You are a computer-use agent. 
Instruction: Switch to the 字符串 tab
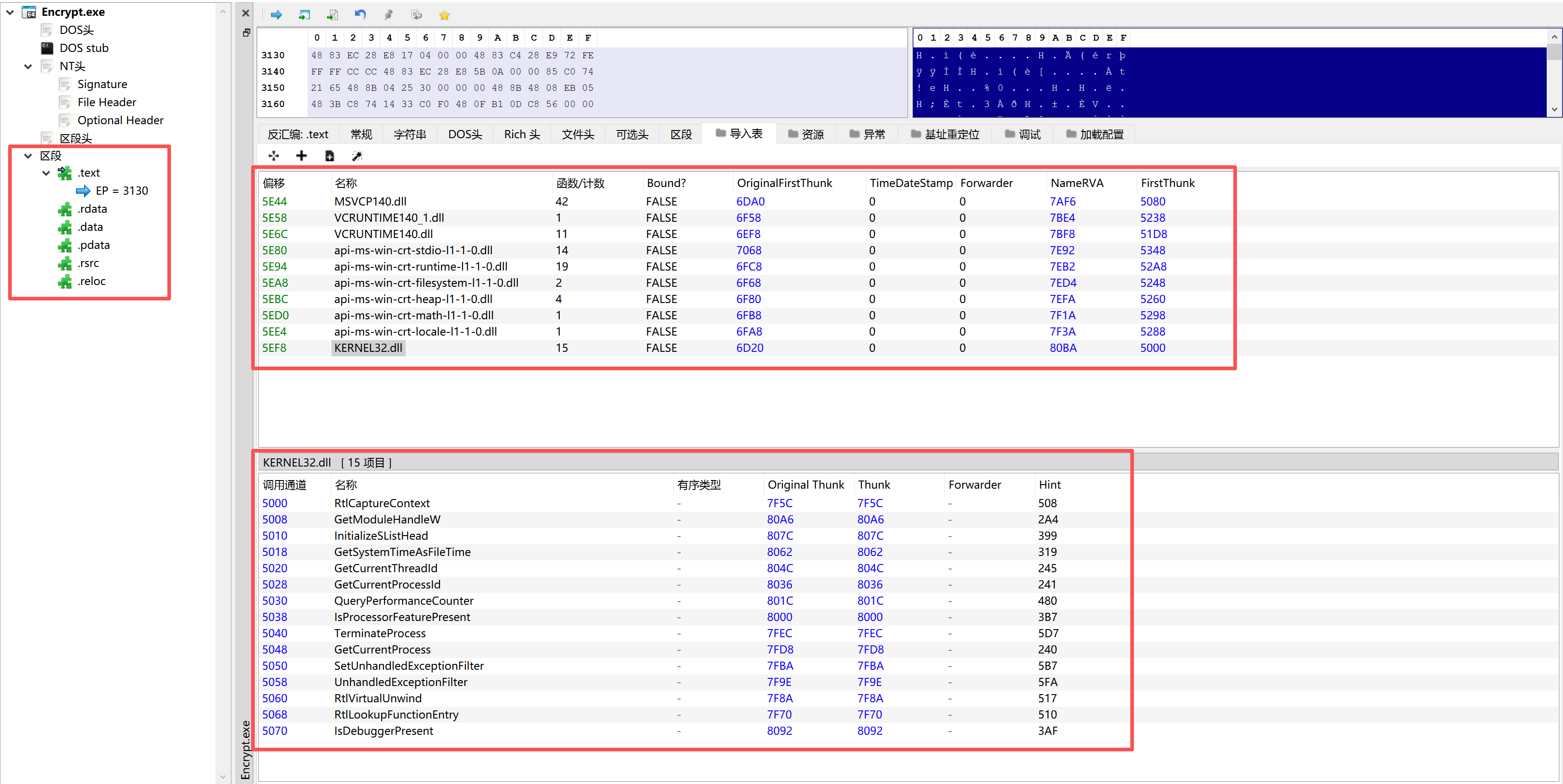[x=410, y=134]
